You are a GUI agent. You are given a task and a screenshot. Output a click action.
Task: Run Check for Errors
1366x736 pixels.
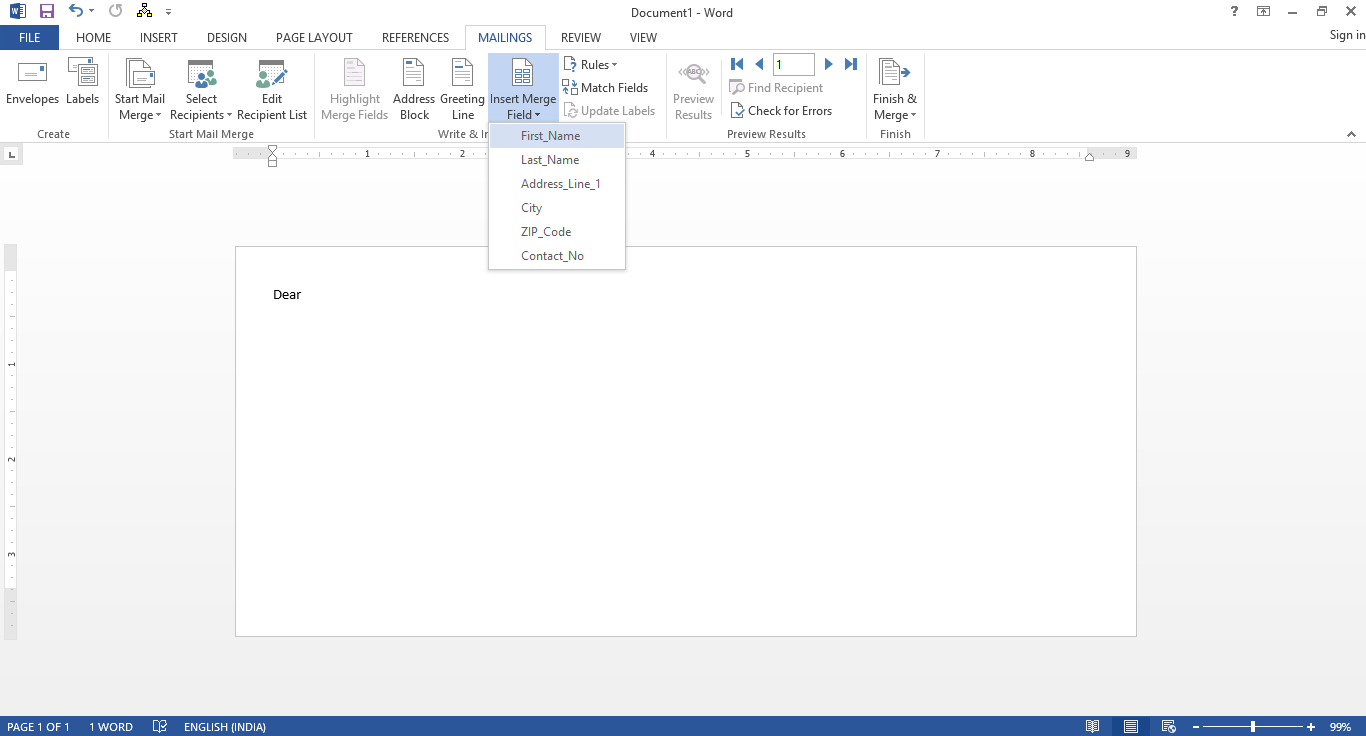click(782, 110)
